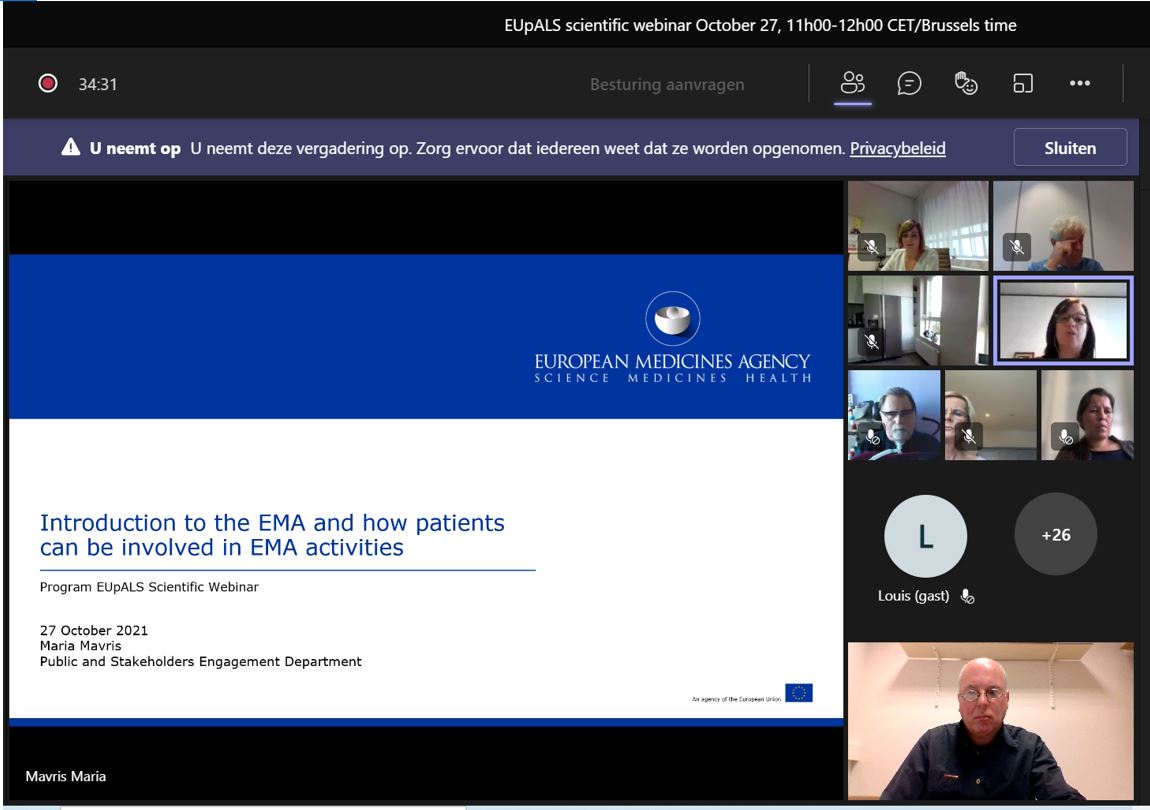The height and width of the screenshot is (810, 1150).
Task: Click the 34:31 meeting timer
Action: (x=98, y=84)
